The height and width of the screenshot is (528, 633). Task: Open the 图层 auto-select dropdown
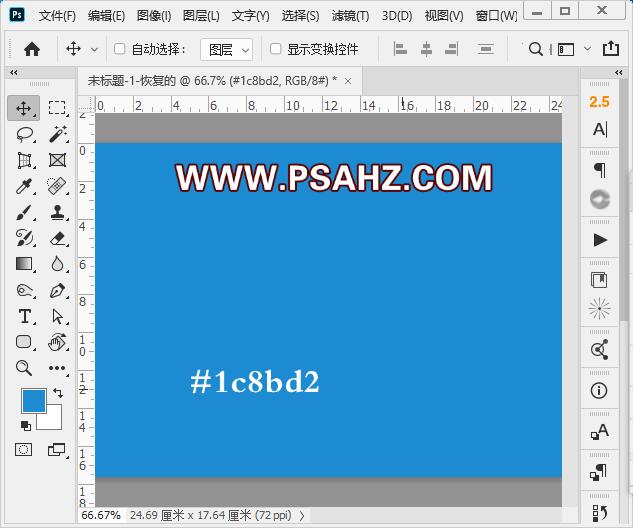pos(226,50)
